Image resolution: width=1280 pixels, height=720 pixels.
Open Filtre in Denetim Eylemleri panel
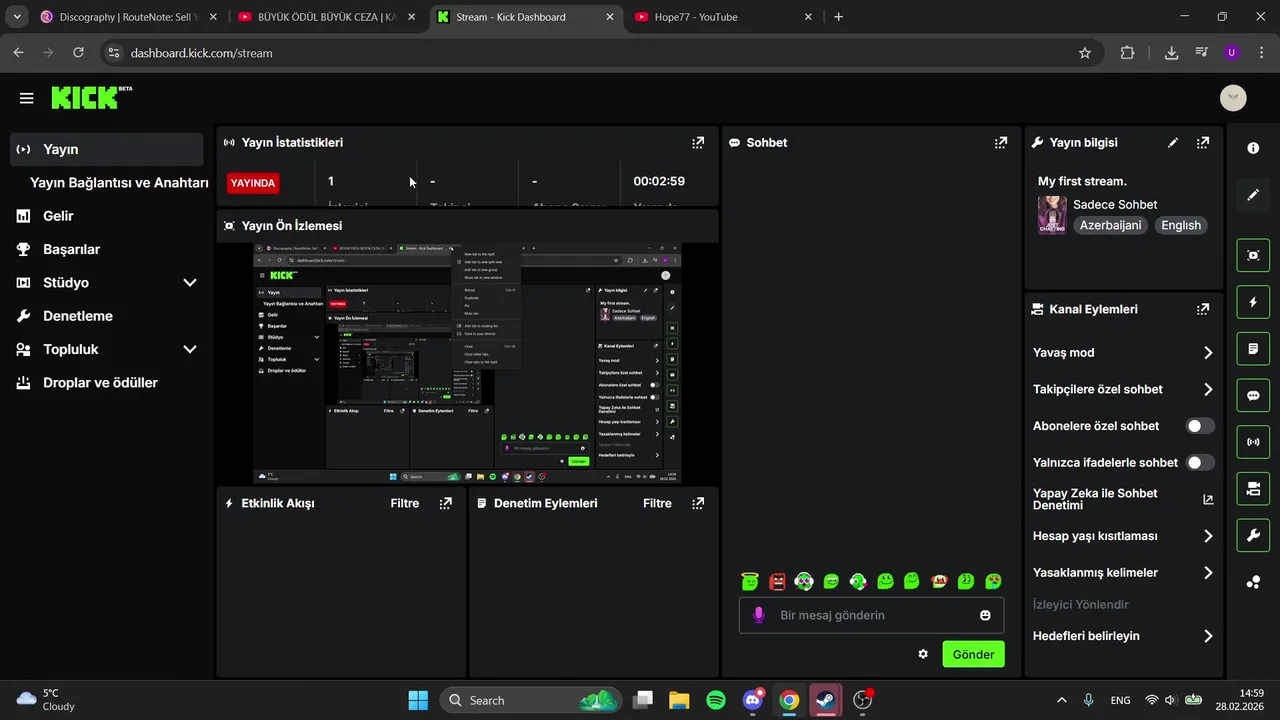(x=657, y=503)
